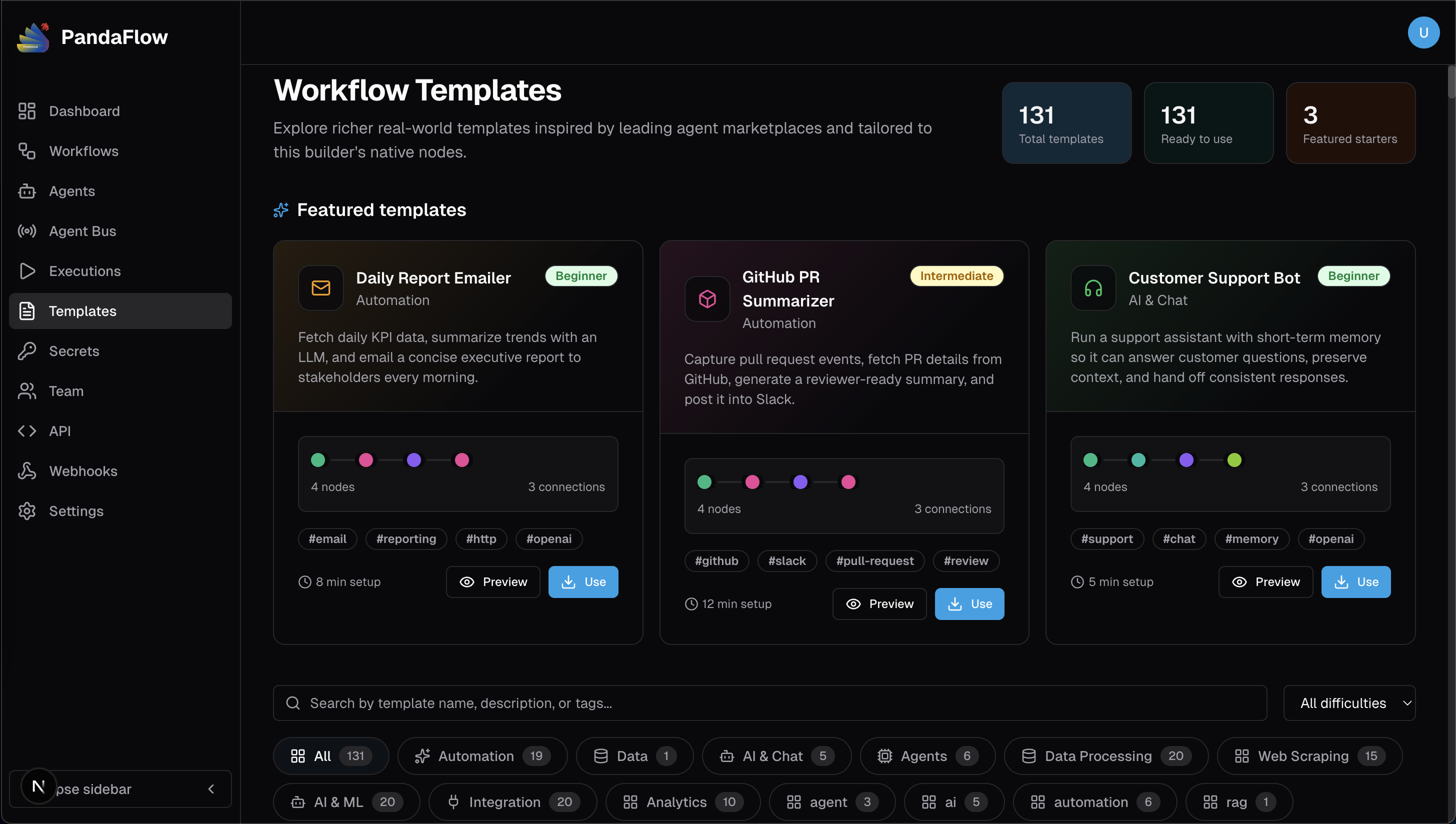Open Dashboard from the sidebar
The width and height of the screenshot is (1456, 824).
(120, 111)
